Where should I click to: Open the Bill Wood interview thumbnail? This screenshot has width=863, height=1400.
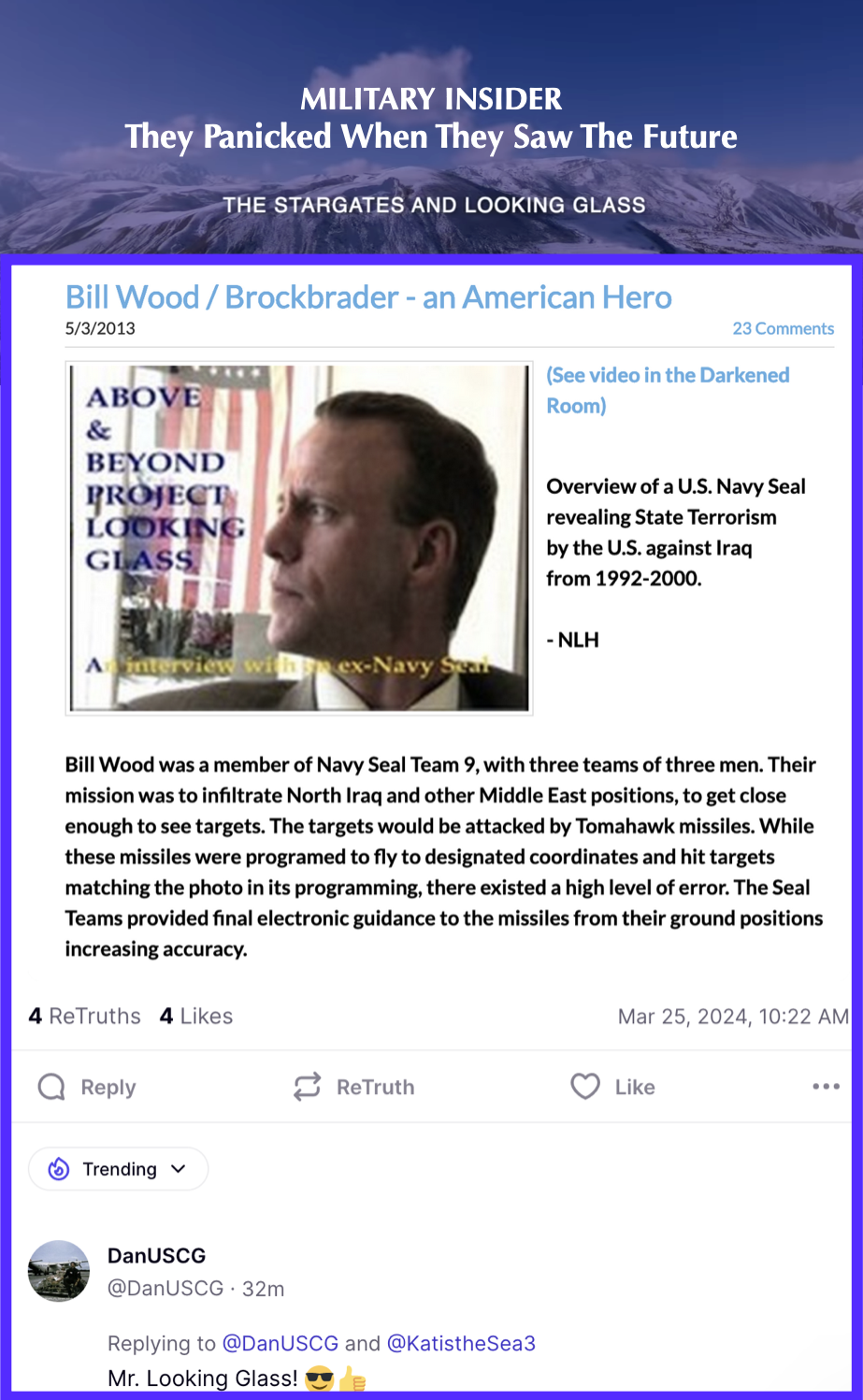click(x=299, y=538)
